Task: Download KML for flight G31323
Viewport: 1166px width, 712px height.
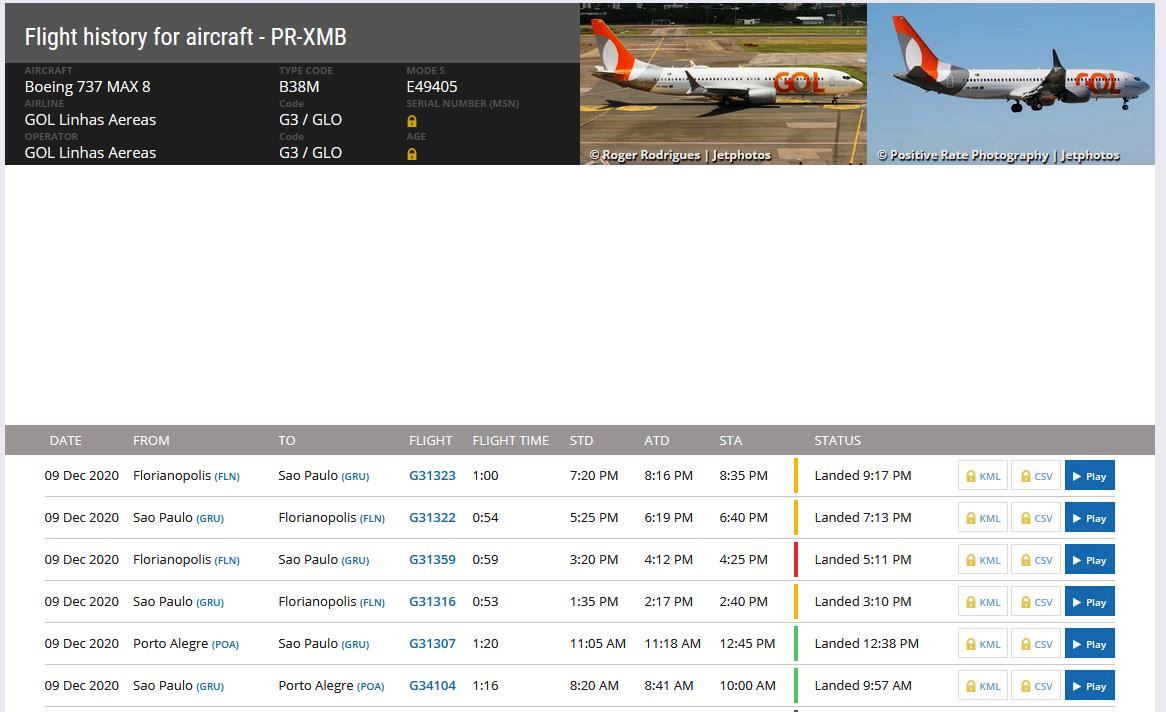Action: tap(983, 476)
